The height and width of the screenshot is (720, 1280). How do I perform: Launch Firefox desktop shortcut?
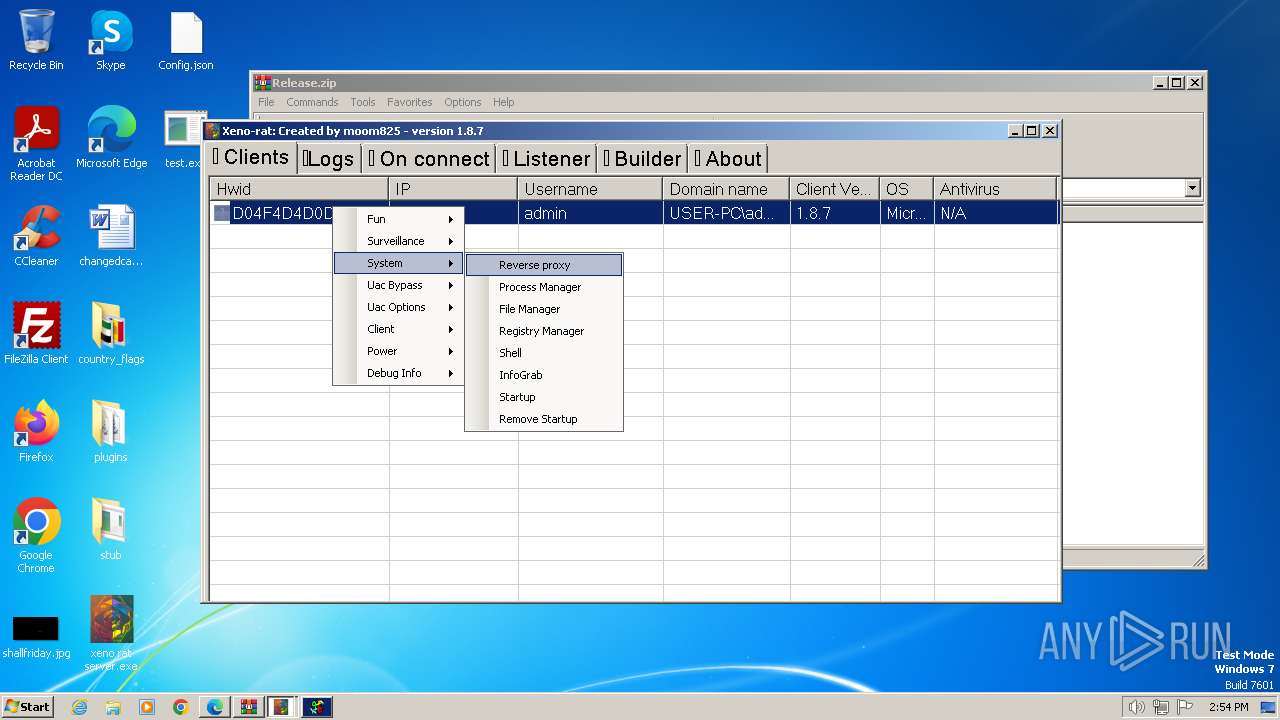click(36, 432)
